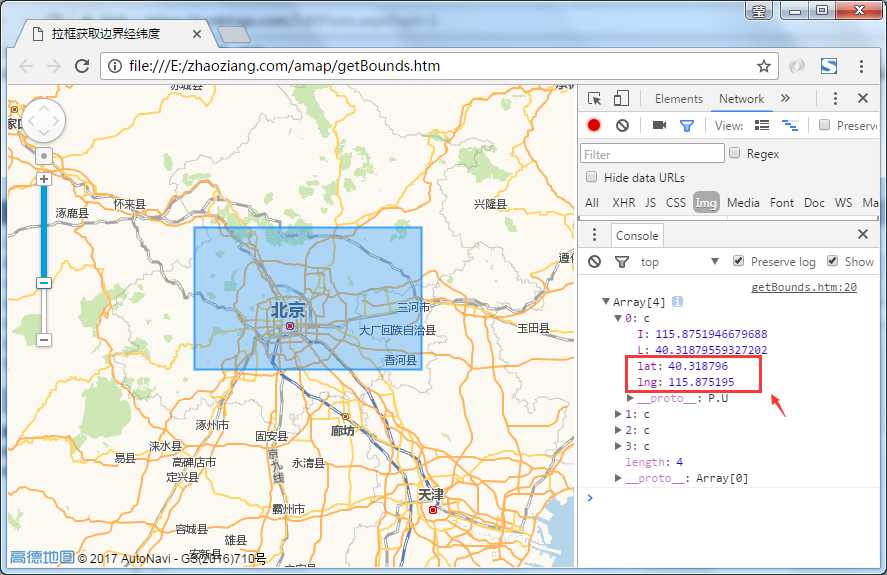
Task: Collapse the 0: c object
Action: (618, 318)
